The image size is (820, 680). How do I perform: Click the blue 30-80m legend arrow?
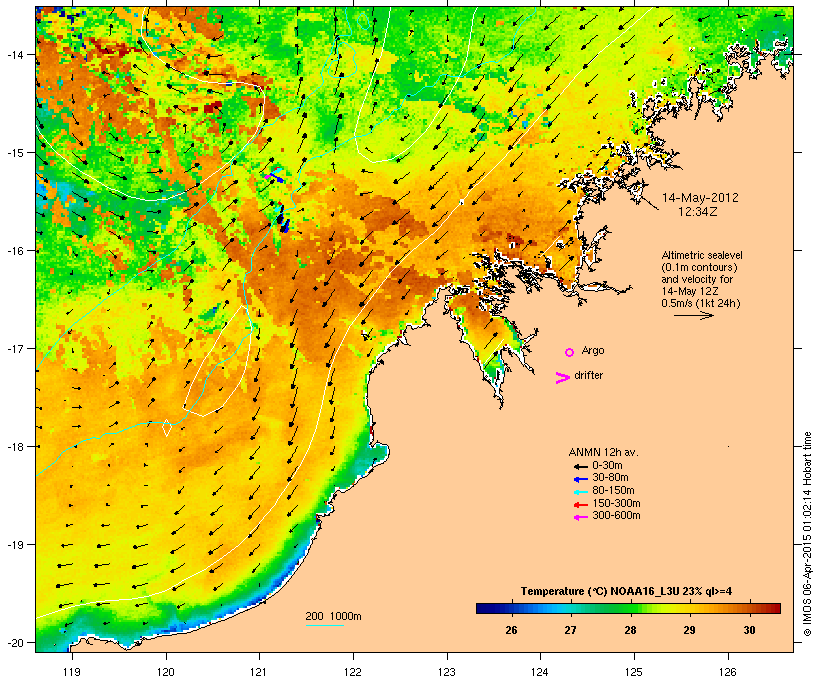pyautogui.click(x=580, y=479)
